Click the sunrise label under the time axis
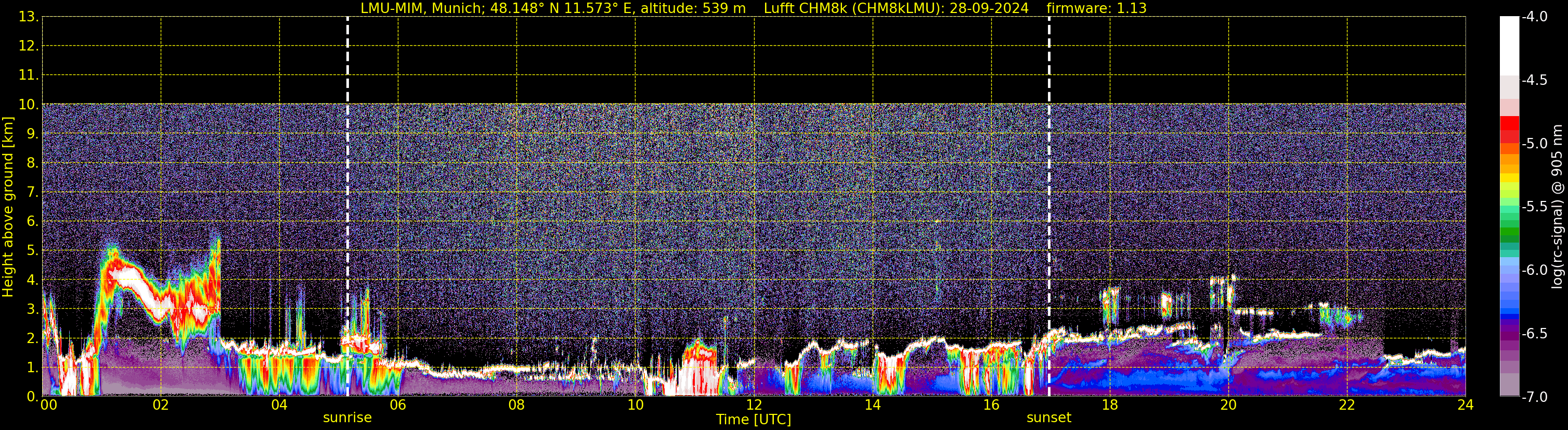1568x430 pixels. click(347, 418)
